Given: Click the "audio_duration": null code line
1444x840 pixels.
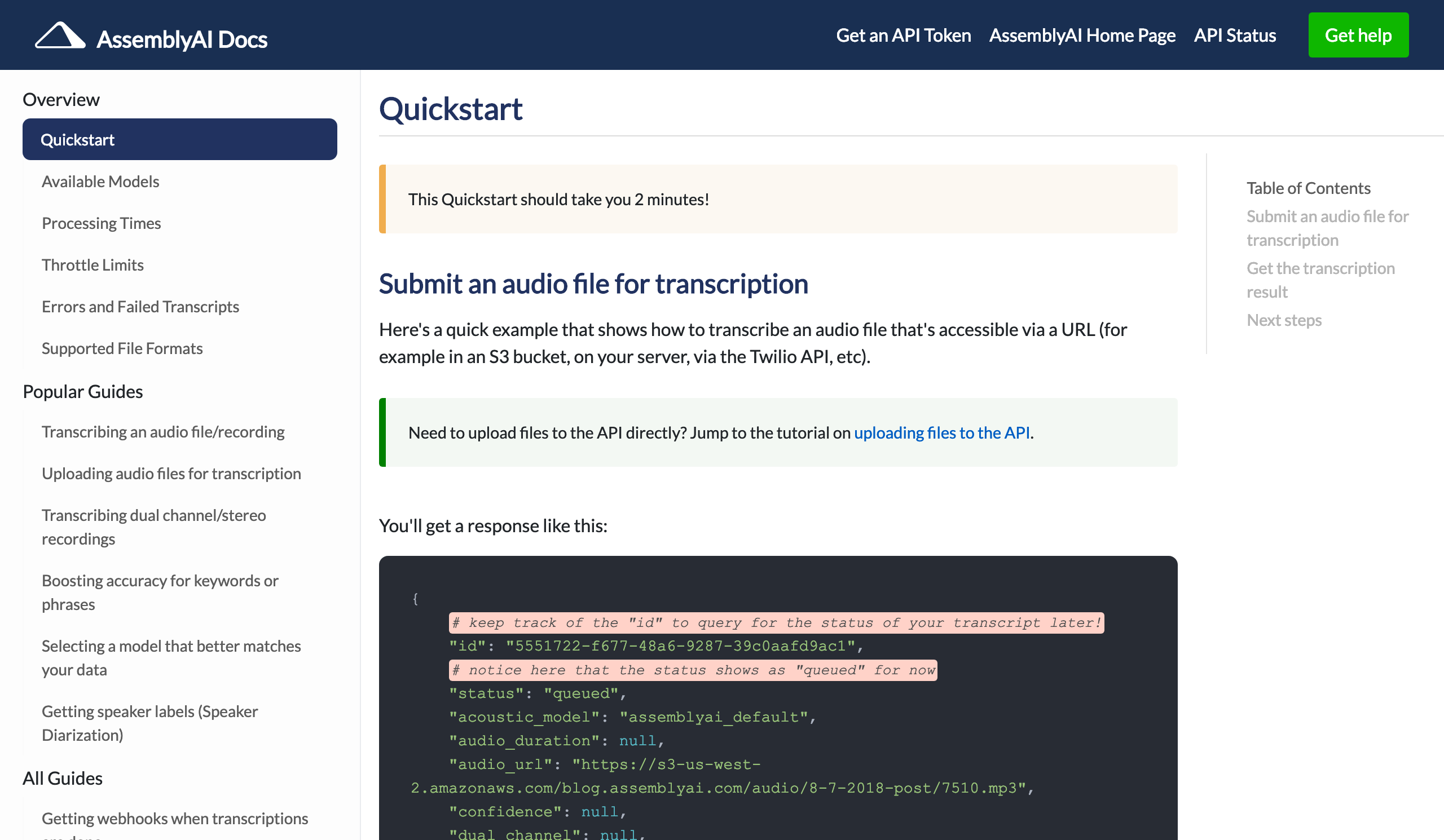Looking at the screenshot, I should click(x=556, y=741).
